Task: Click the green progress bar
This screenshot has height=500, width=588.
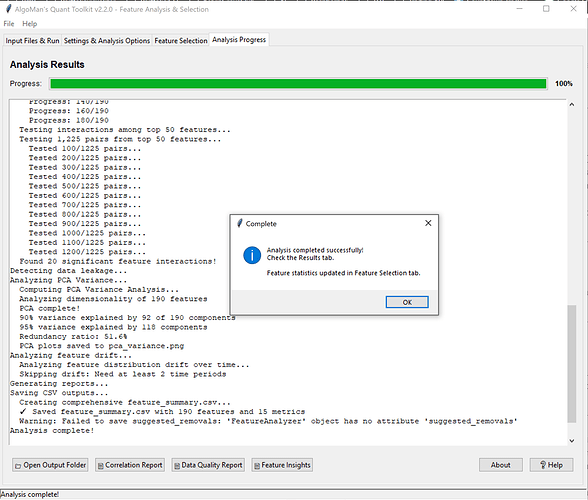Action: point(298,83)
